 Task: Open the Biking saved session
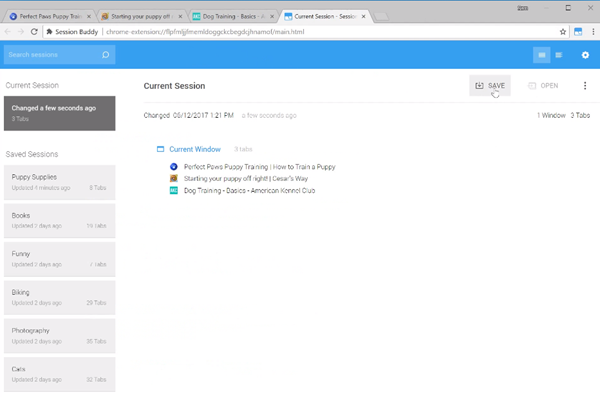click(59, 297)
